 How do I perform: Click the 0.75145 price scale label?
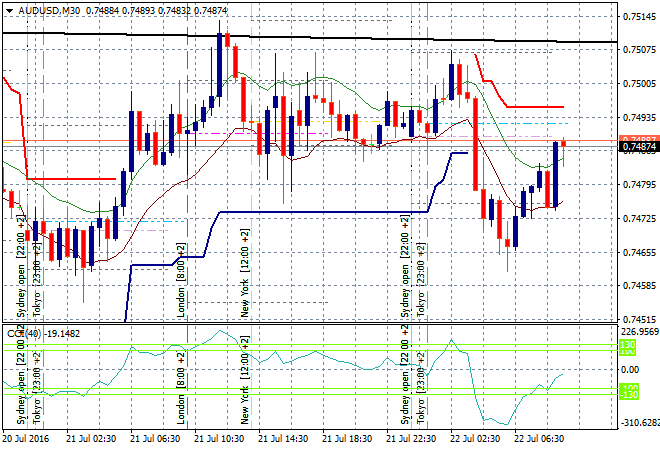pos(639,16)
